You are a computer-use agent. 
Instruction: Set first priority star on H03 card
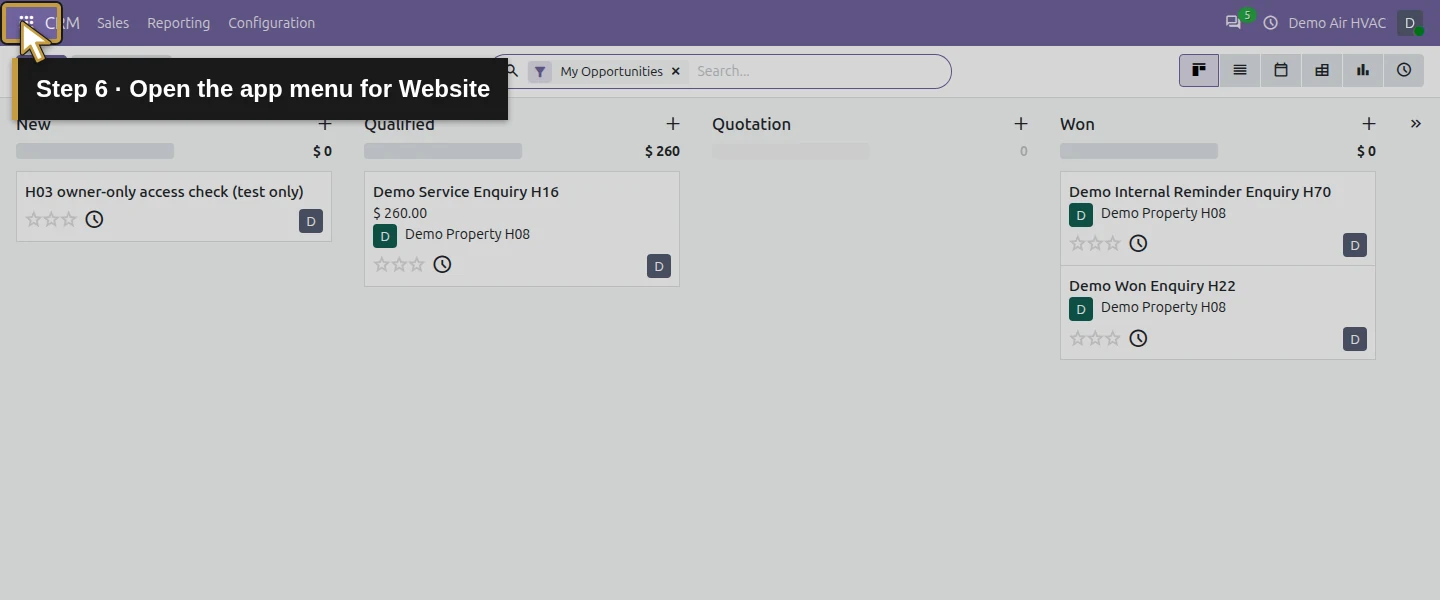33,219
